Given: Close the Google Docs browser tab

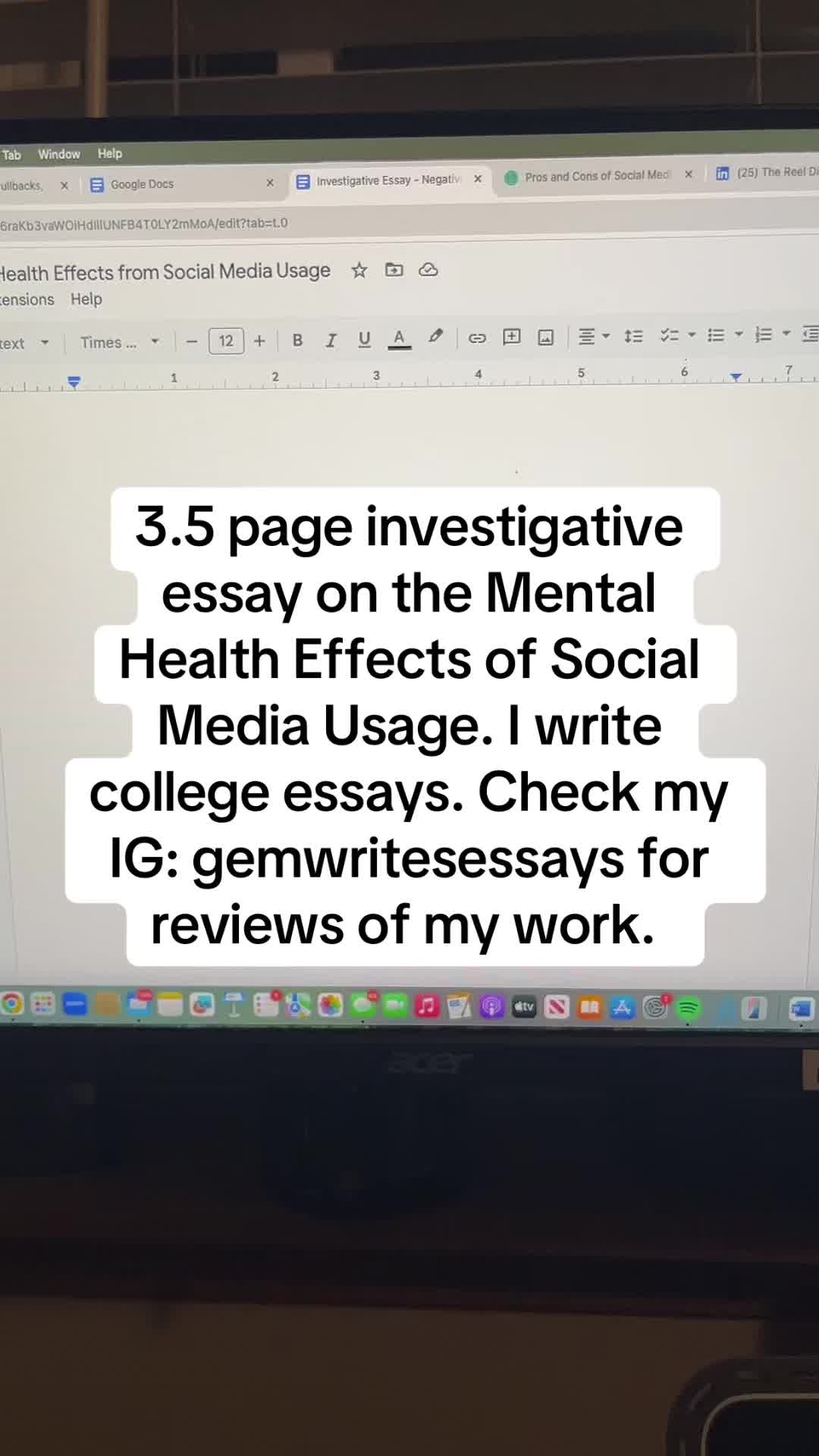Looking at the screenshot, I should pos(270,183).
